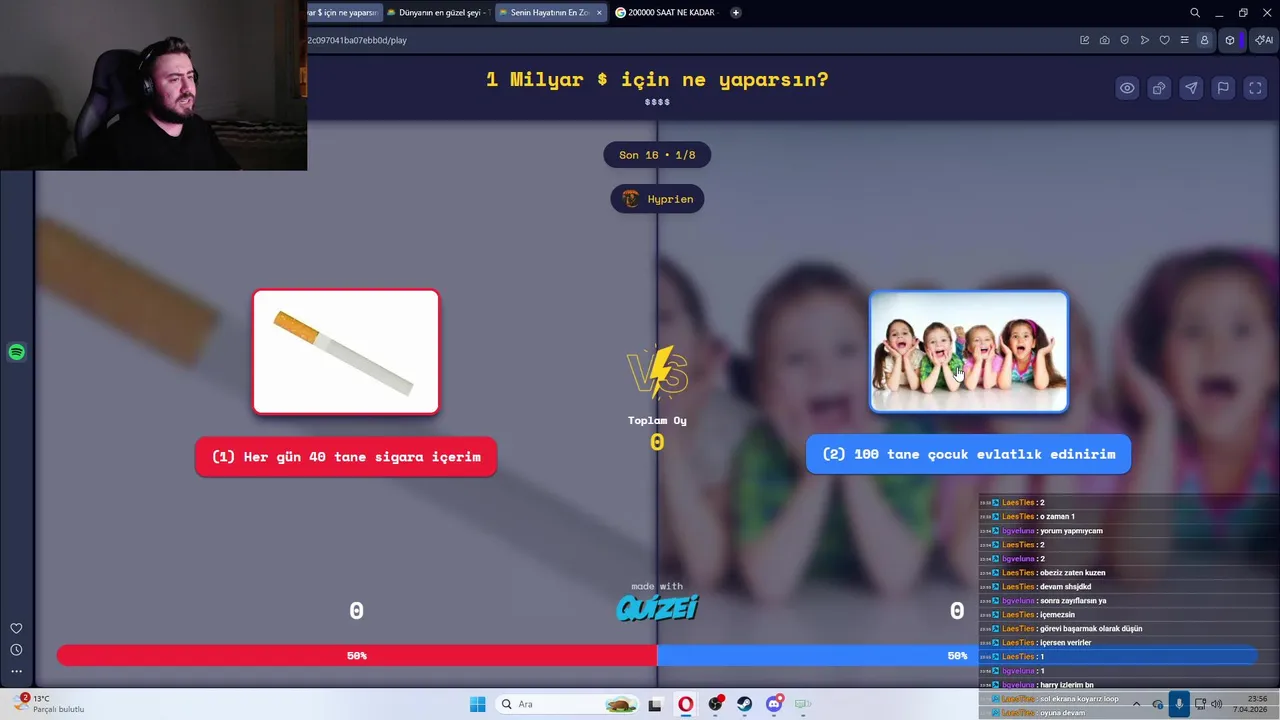Open the weather widget showing 13°C
This screenshot has height=720, width=1280.
coord(48,704)
